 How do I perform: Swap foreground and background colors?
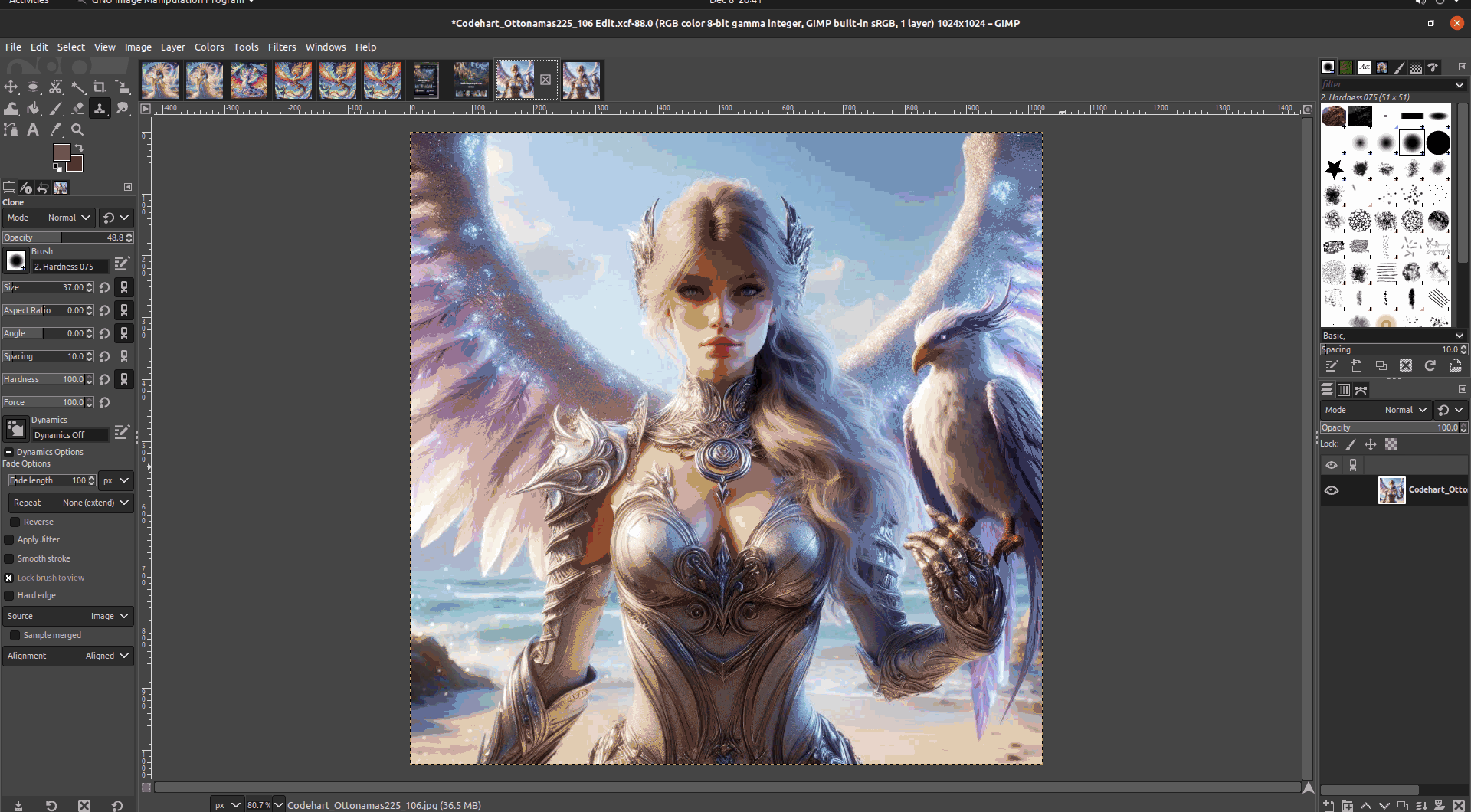79,148
